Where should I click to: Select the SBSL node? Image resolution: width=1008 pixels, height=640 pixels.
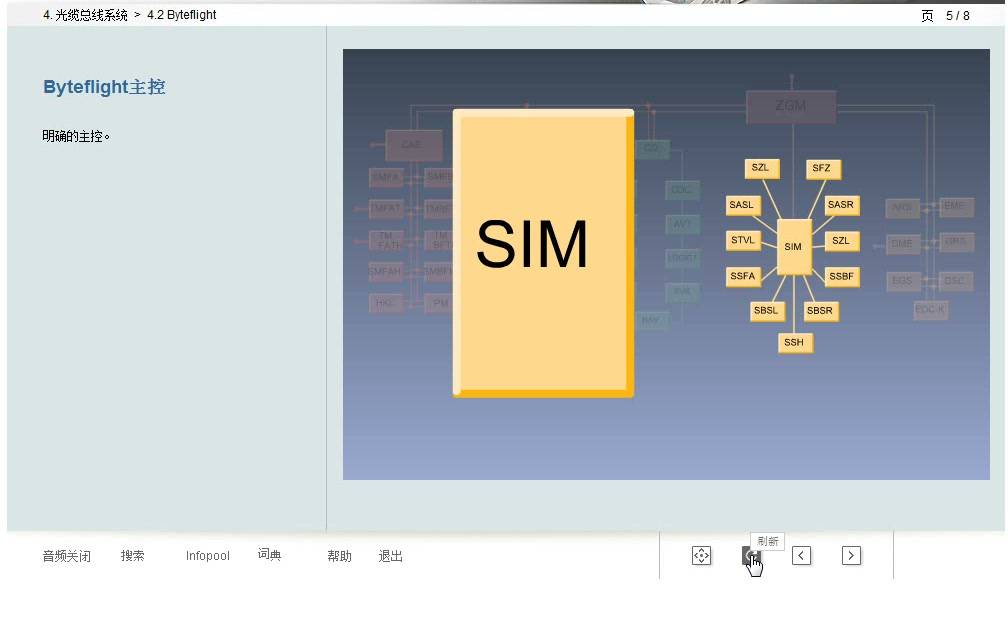click(x=767, y=312)
